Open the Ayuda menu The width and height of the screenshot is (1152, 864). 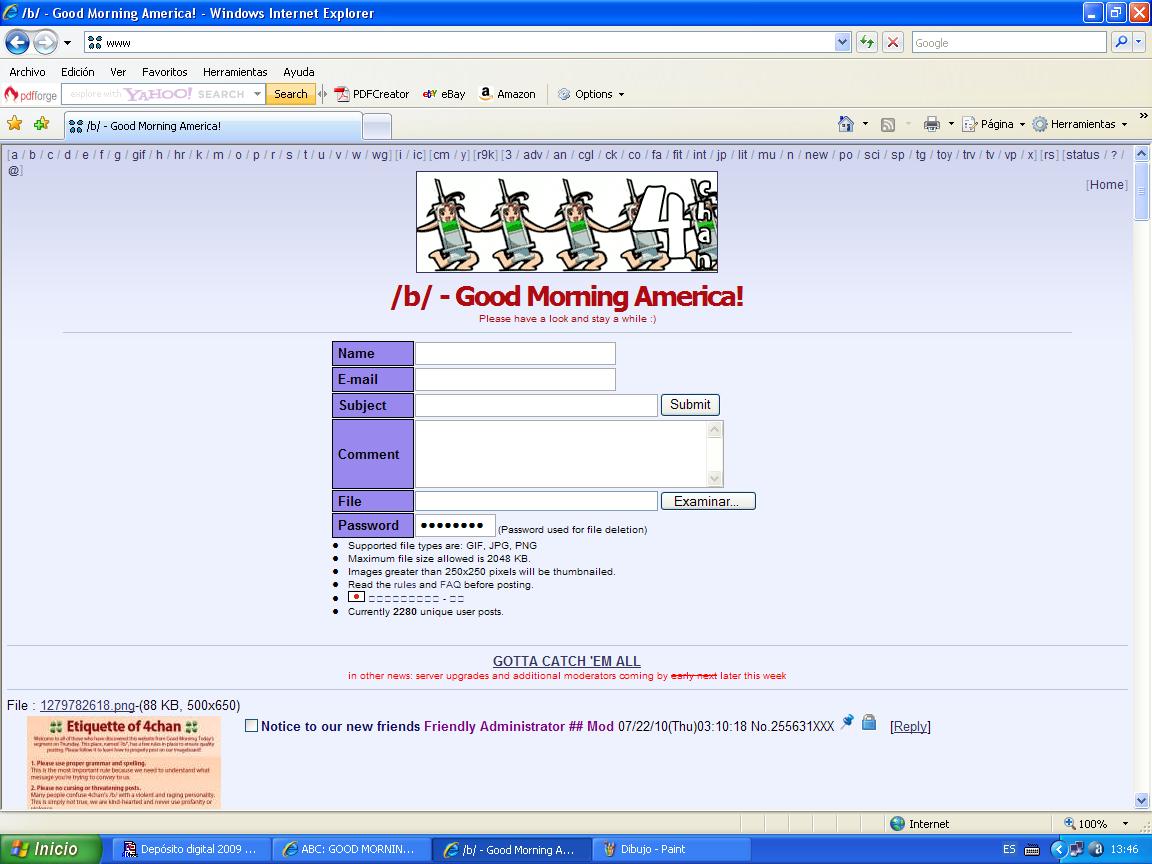(299, 72)
